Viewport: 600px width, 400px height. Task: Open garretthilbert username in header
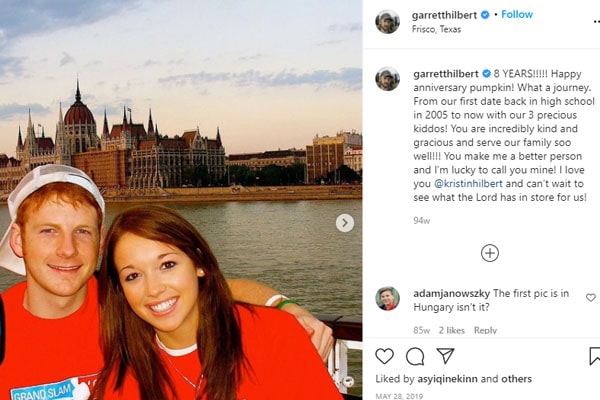point(444,15)
